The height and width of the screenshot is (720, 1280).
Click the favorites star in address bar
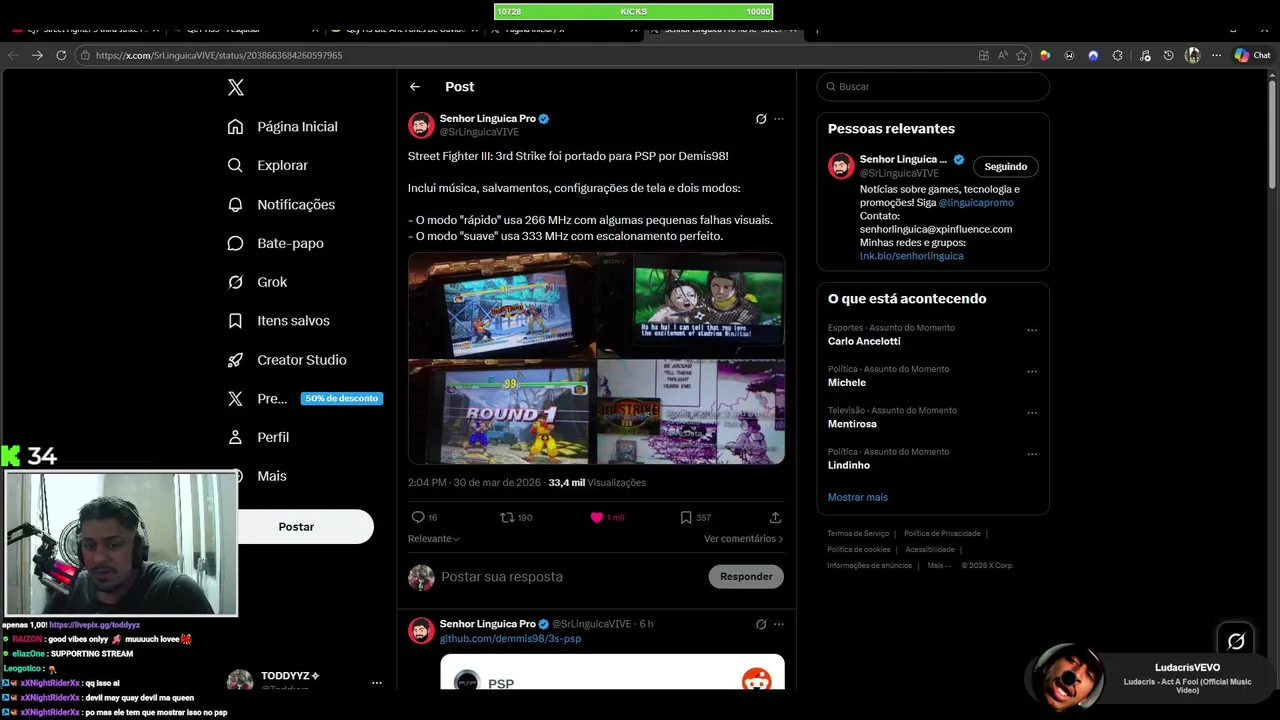tap(1021, 55)
